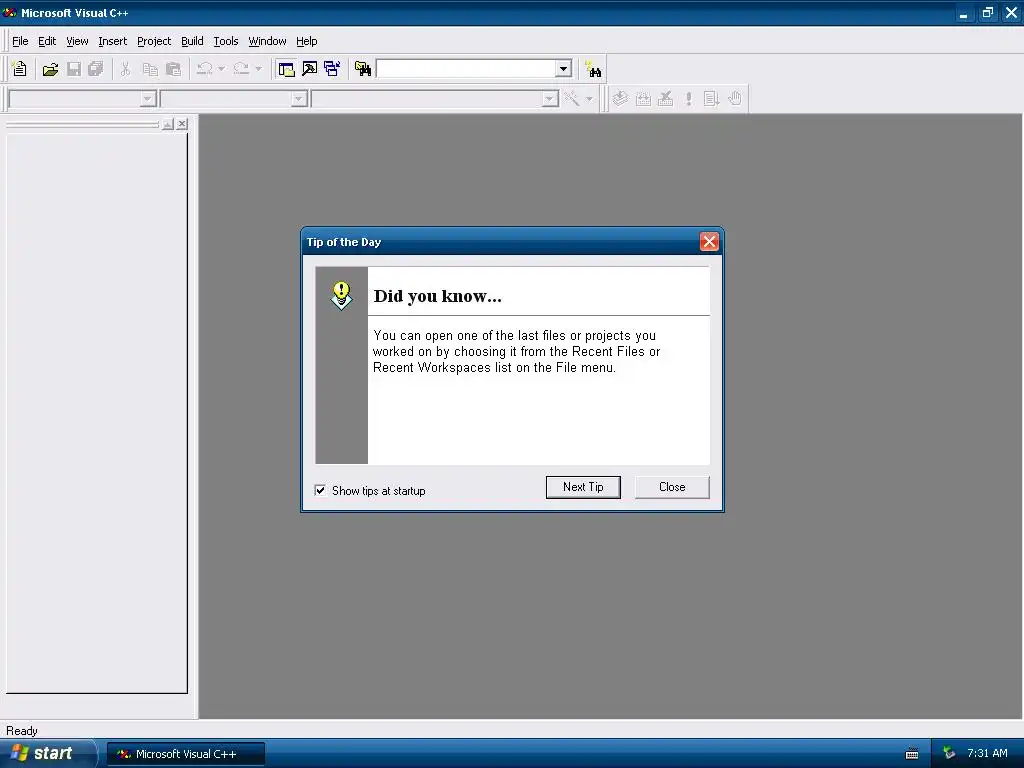Screen dimensions: 1024x768
Task: Click the Copy toolbar icon
Action: click(150, 69)
